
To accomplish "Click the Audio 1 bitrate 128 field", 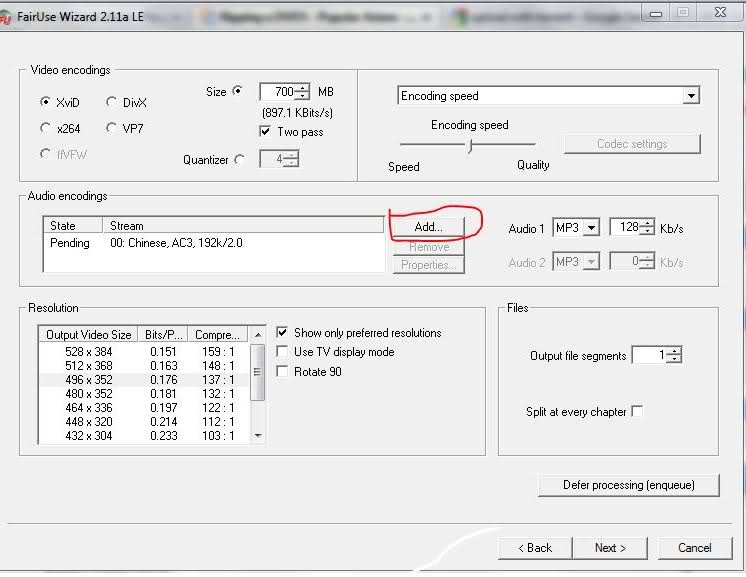I will [x=625, y=227].
